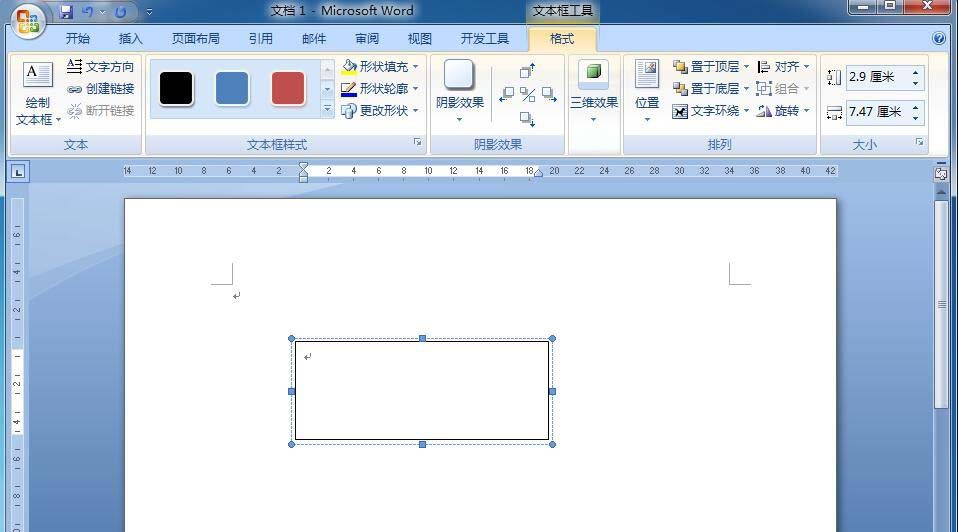Image resolution: width=958 pixels, height=532 pixels.
Task: Move the style gallery to the previous row
Action: [x=327, y=70]
